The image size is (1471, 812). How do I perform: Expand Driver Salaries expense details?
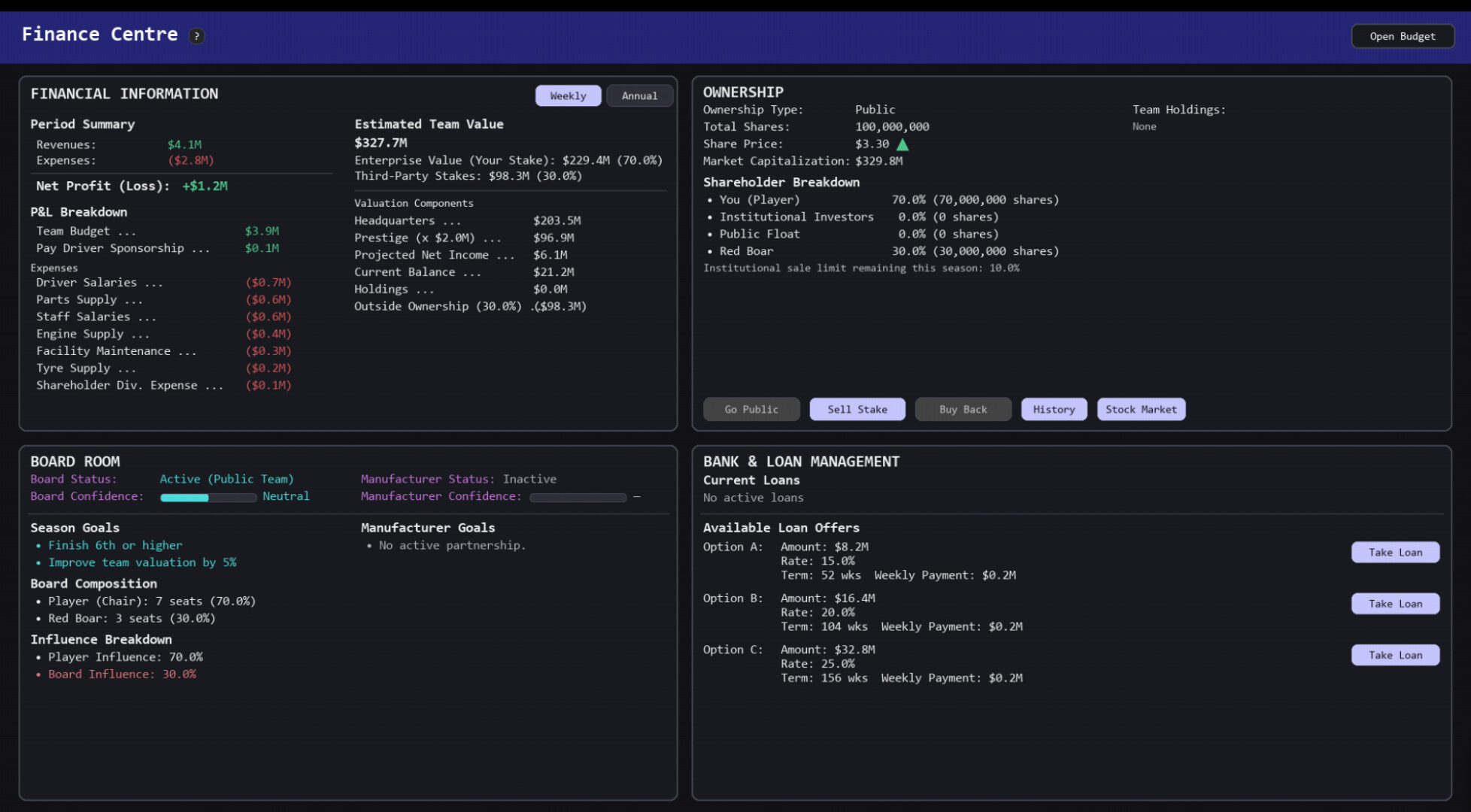pos(99,283)
